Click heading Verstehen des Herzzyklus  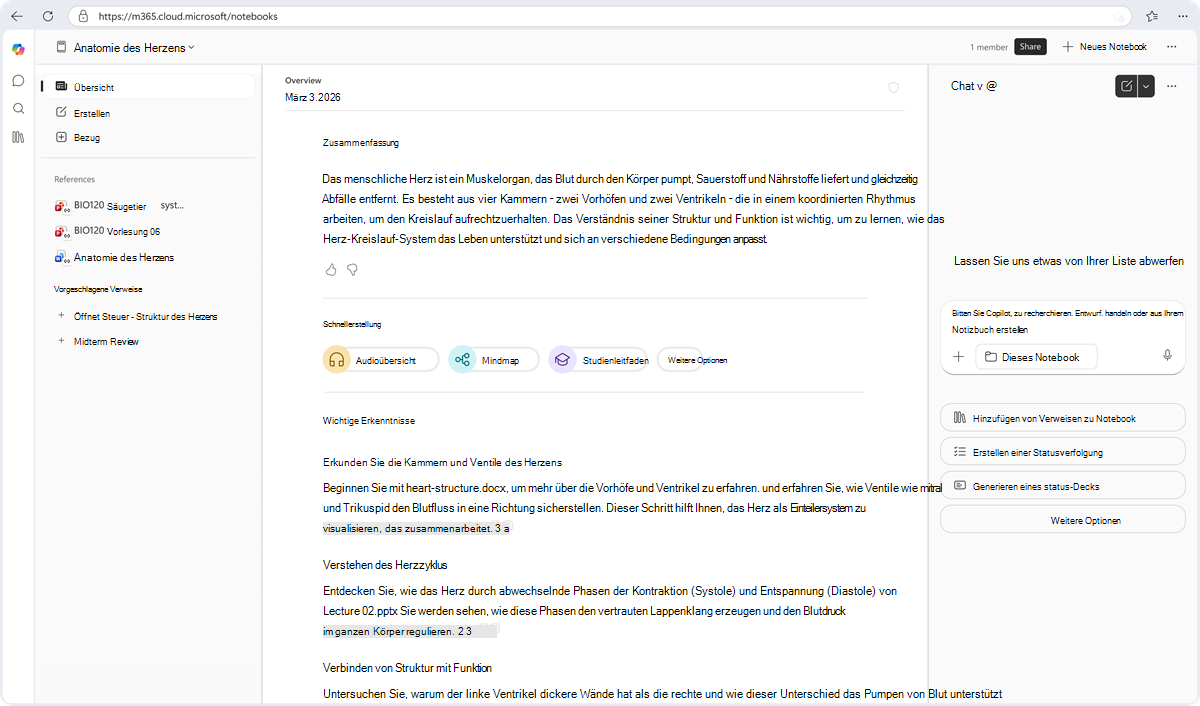(x=385, y=565)
